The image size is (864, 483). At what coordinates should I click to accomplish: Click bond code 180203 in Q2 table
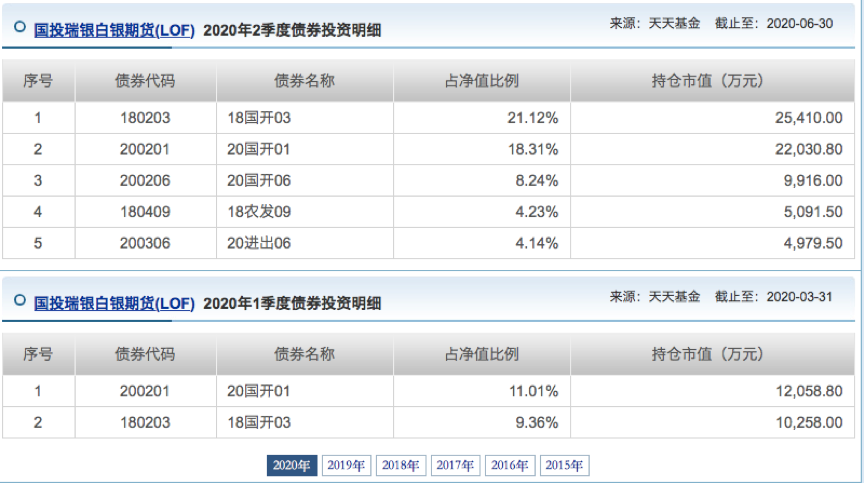pyautogui.click(x=145, y=118)
